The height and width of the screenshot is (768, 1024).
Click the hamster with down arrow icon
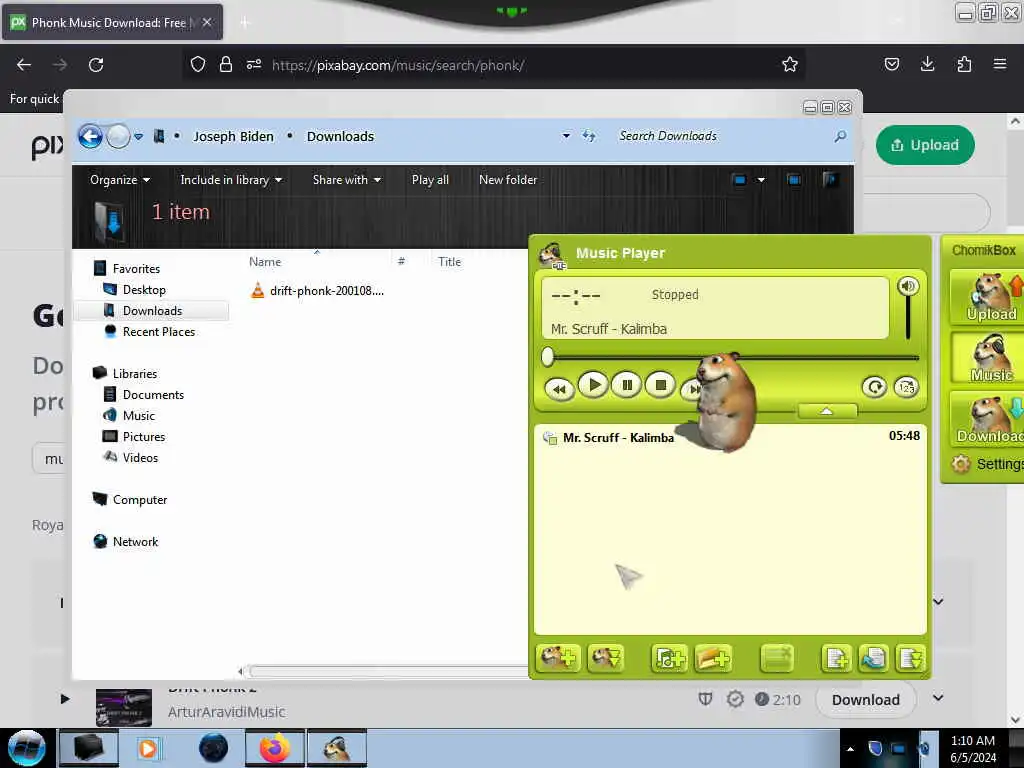[605, 658]
